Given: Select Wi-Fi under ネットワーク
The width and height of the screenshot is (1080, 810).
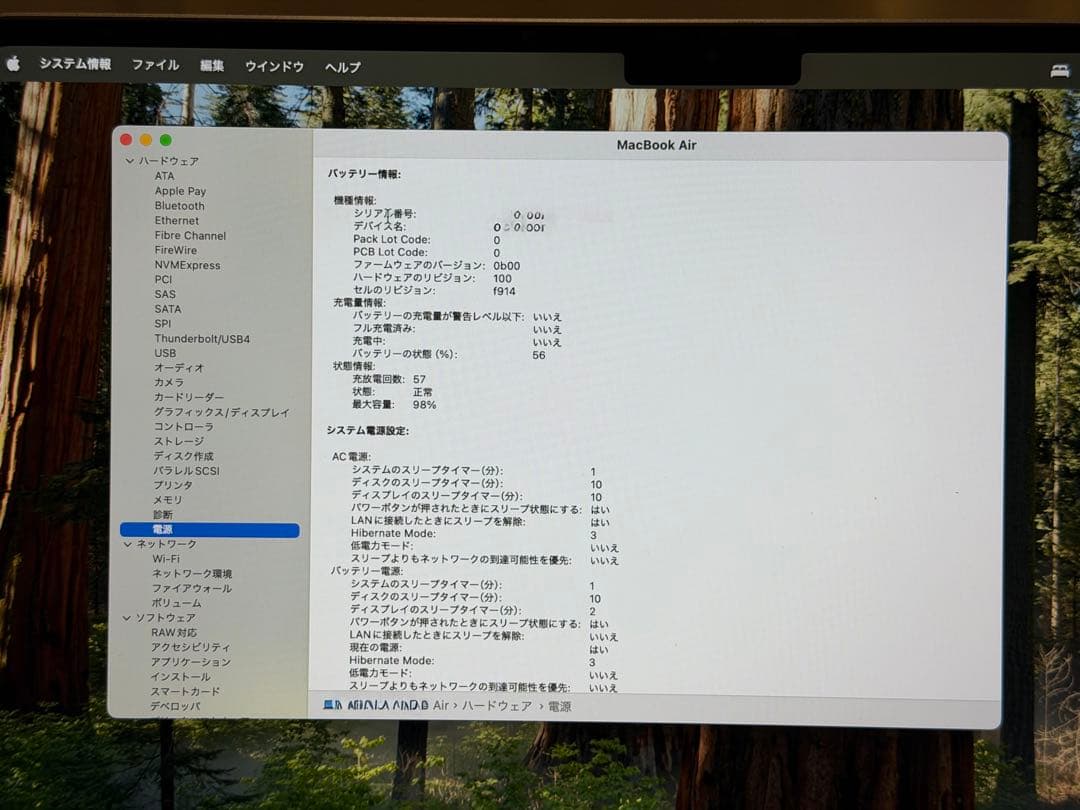Looking at the screenshot, I should tap(164, 559).
